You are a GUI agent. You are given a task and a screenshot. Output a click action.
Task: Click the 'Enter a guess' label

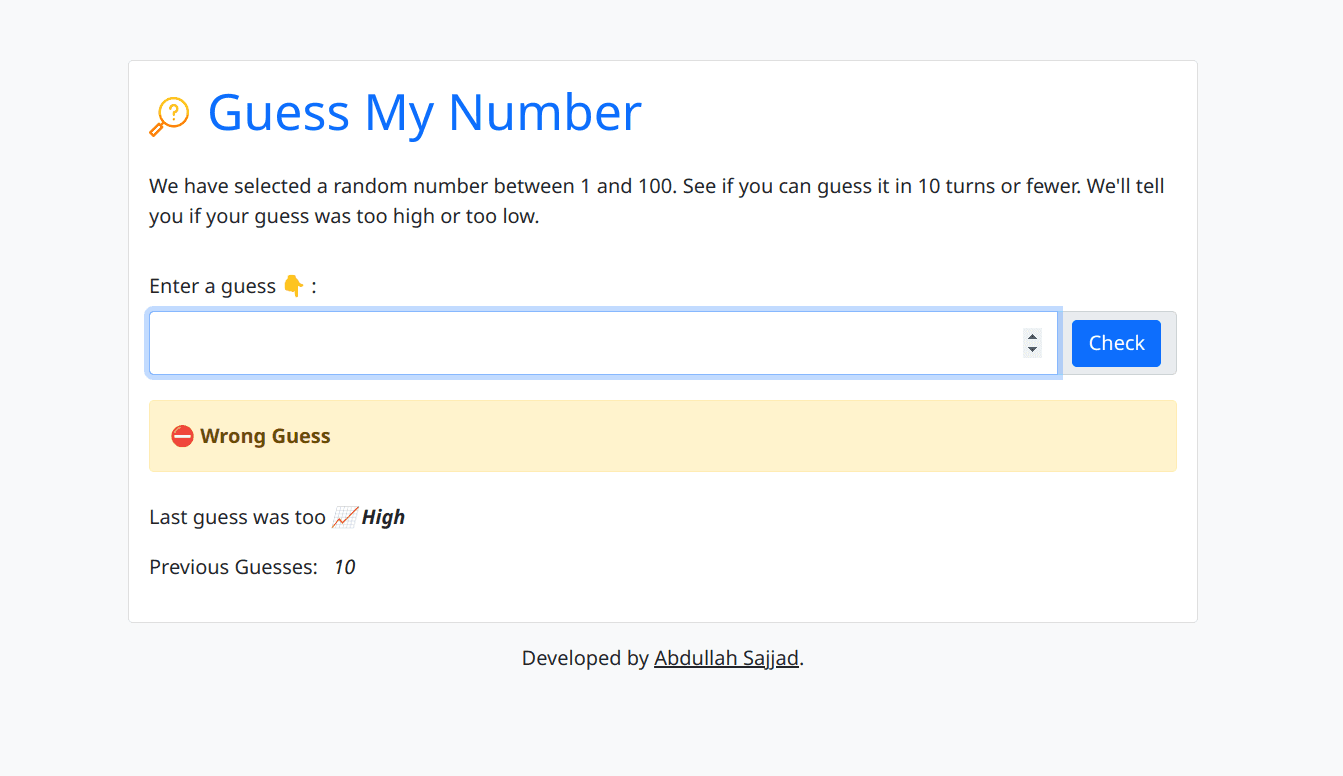pos(212,287)
